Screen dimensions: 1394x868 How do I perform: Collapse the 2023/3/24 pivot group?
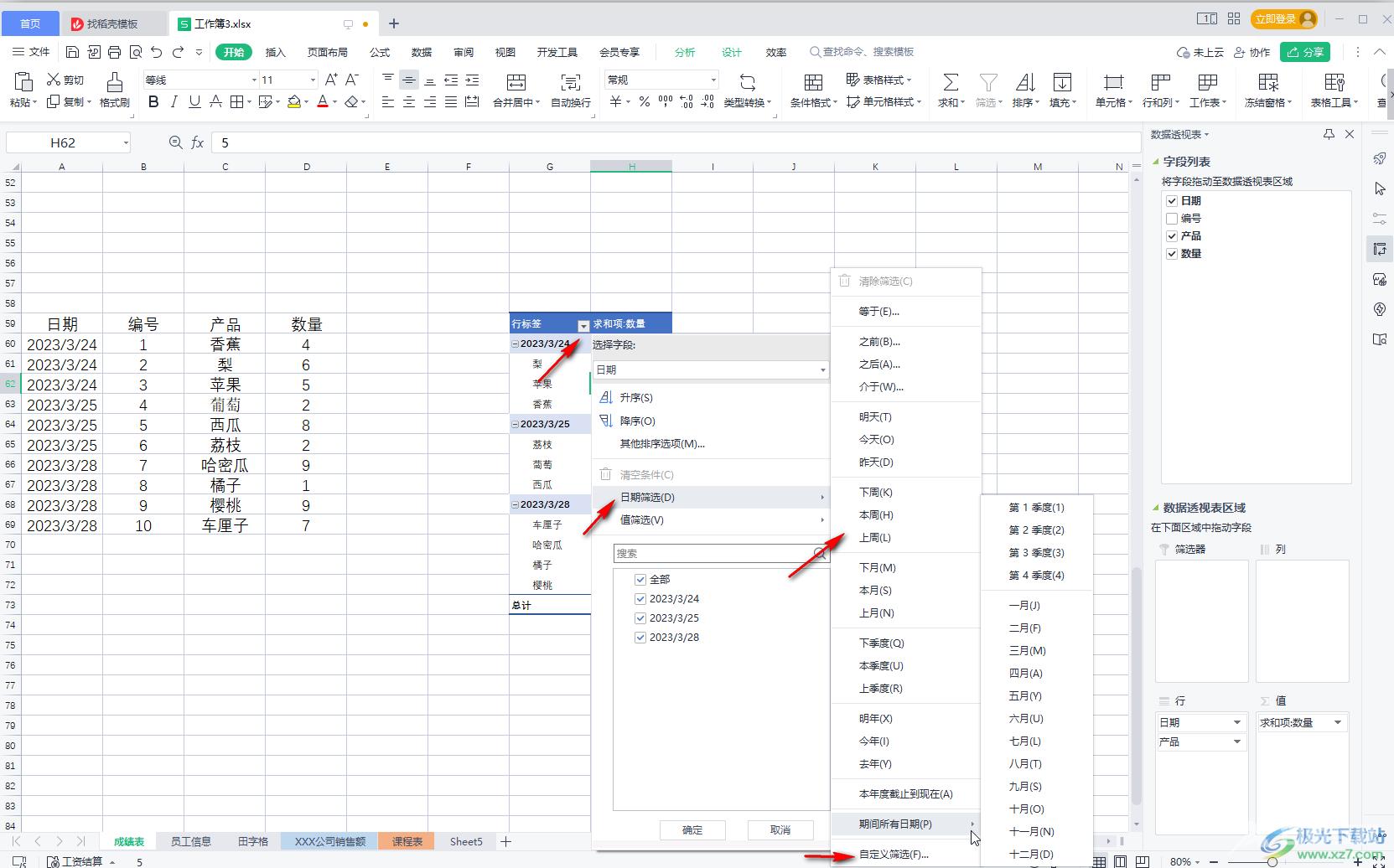point(516,344)
